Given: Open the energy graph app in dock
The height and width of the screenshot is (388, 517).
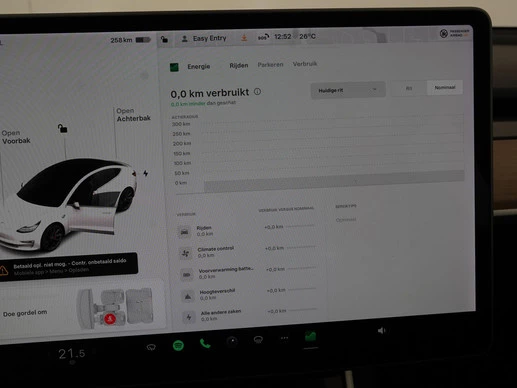Looking at the screenshot, I should tap(310, 336).
